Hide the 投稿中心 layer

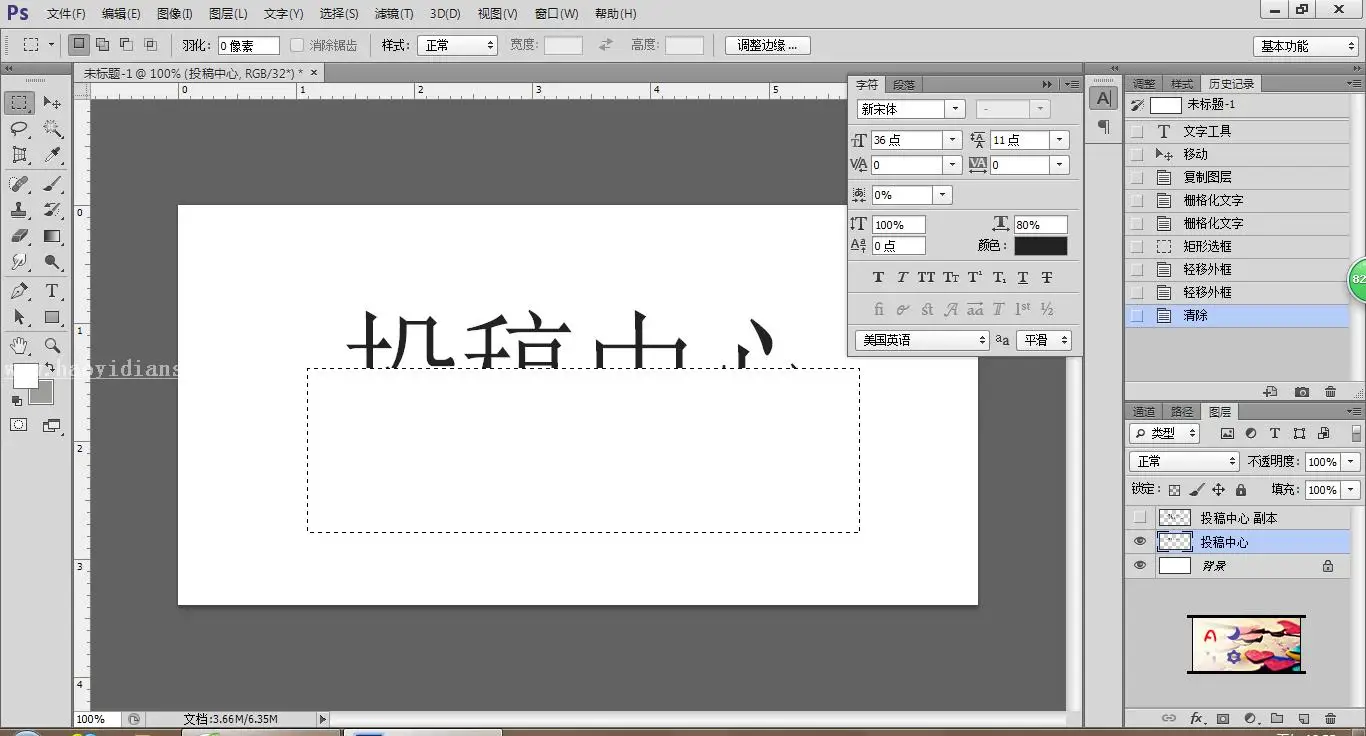(x=1139, y=542)
